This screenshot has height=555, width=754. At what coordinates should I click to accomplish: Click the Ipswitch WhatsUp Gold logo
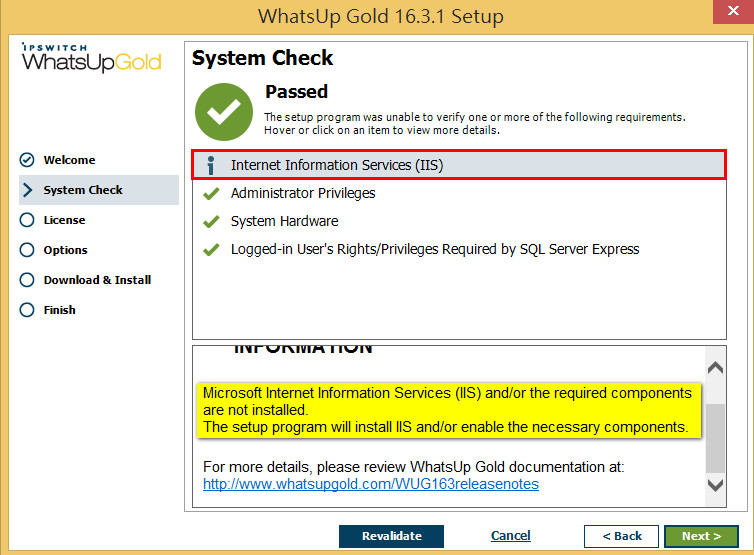(91, 58)
